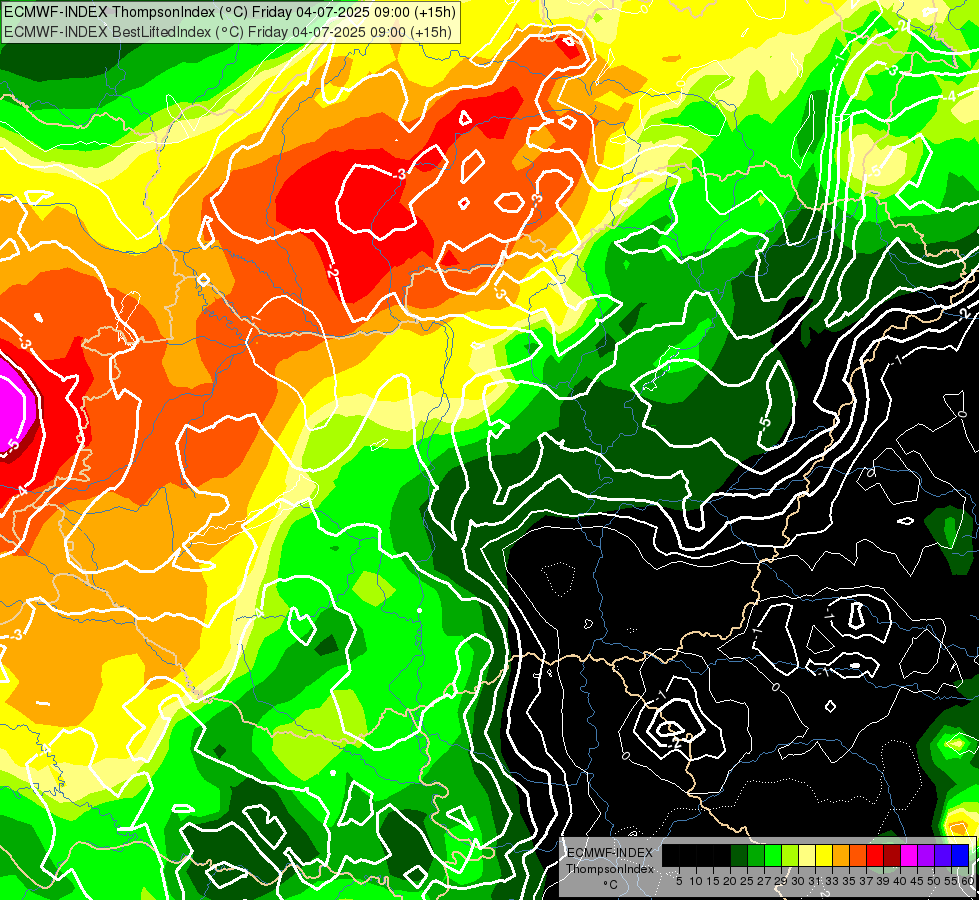The width and height of the screenshot is (979, 900).
Task: Select the bright red legend swatch (37-39)
Action: [875, 856]
